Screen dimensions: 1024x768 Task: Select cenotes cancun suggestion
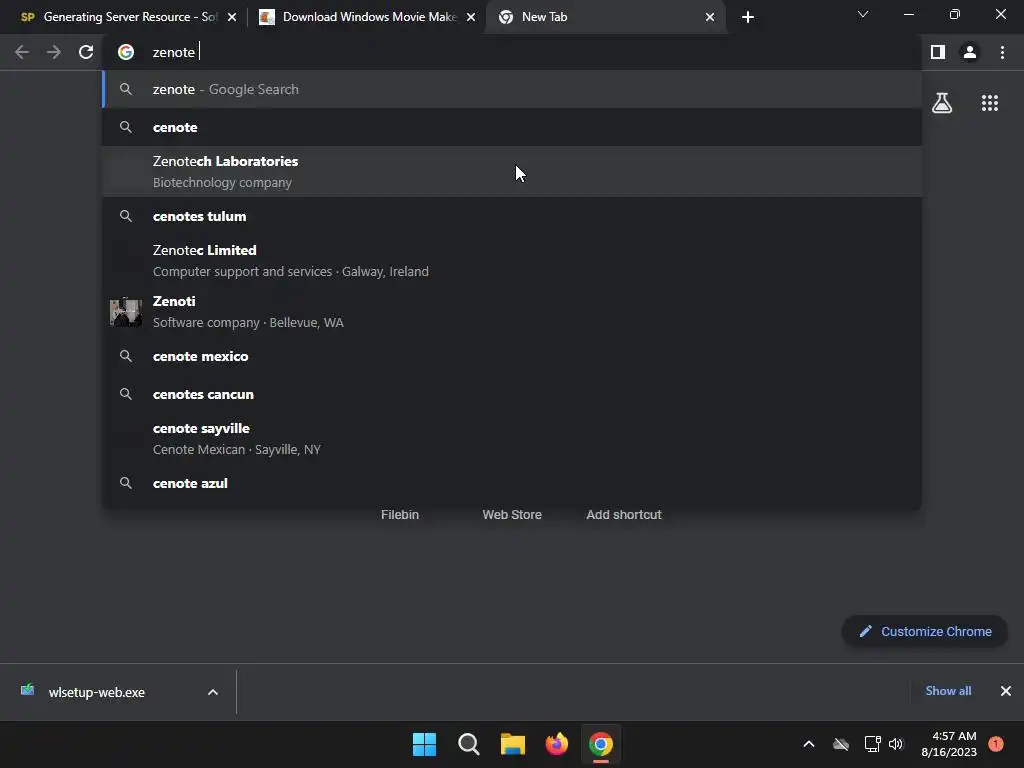pos(512,394)
